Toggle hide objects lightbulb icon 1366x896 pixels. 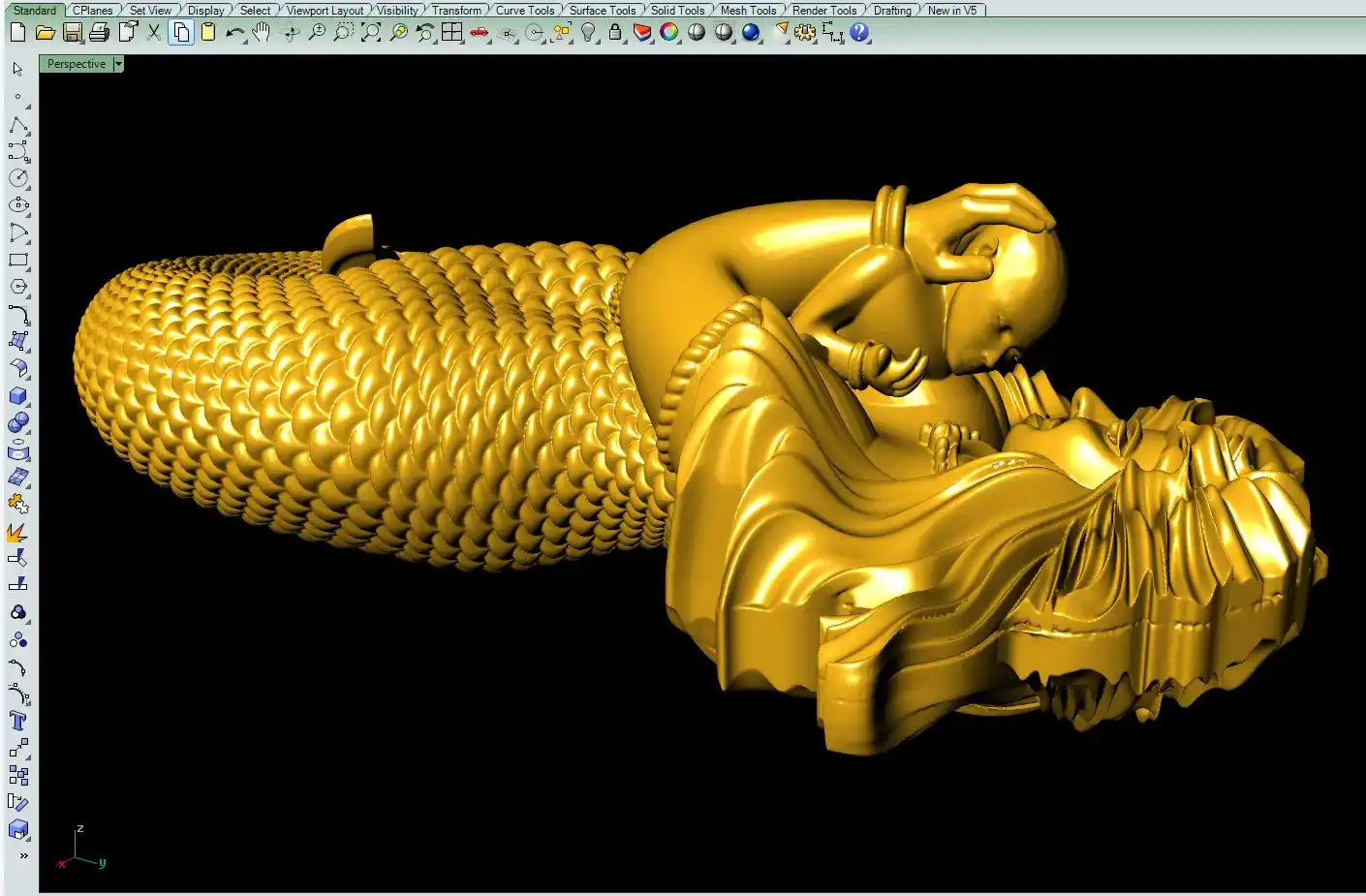(x=588, y=33)
